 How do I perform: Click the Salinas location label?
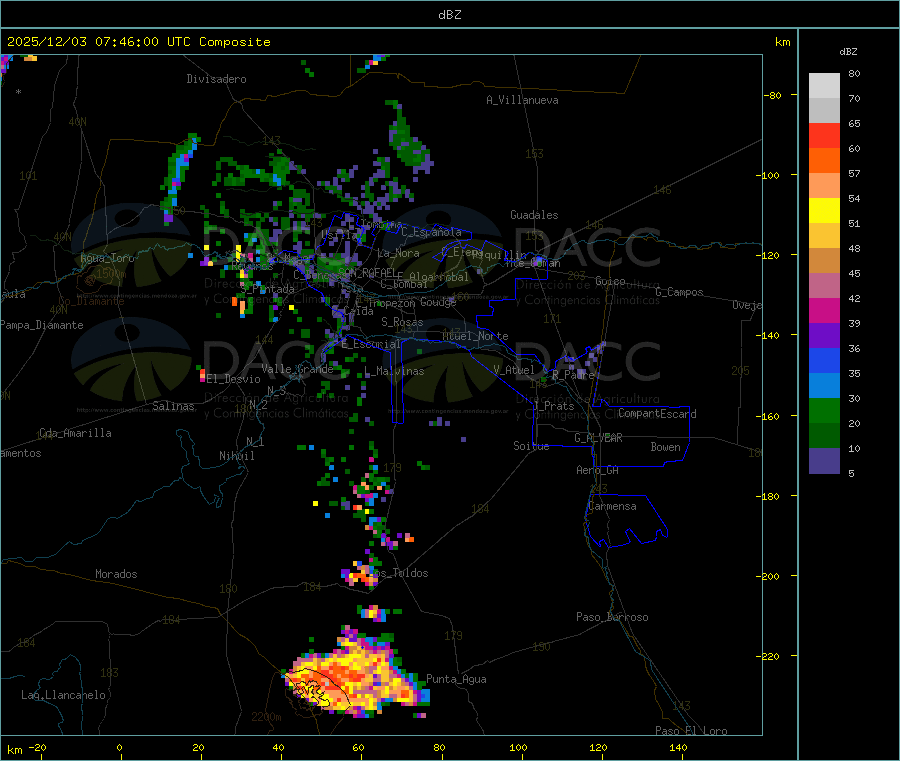coord(173,406)
